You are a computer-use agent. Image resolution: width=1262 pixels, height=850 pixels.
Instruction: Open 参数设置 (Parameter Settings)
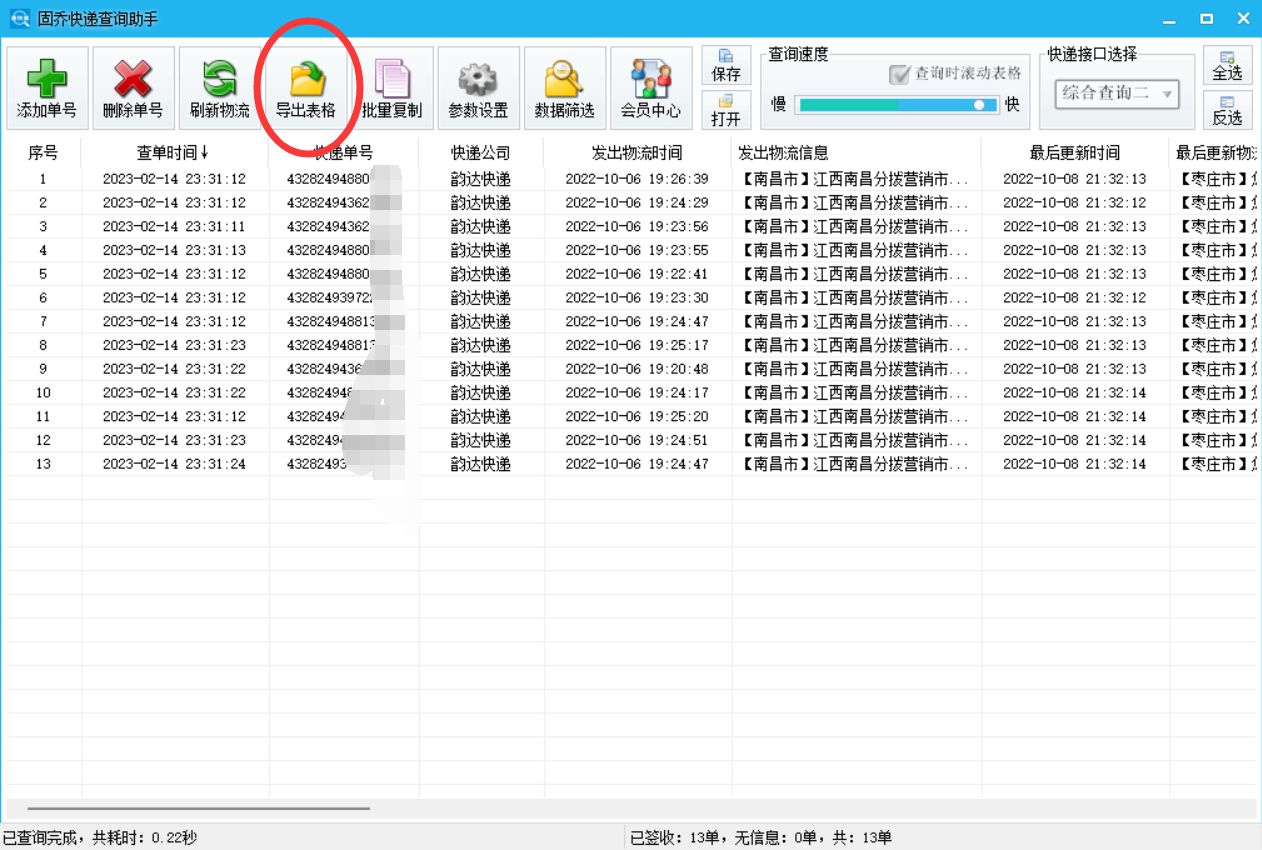[x=479, y=88]
